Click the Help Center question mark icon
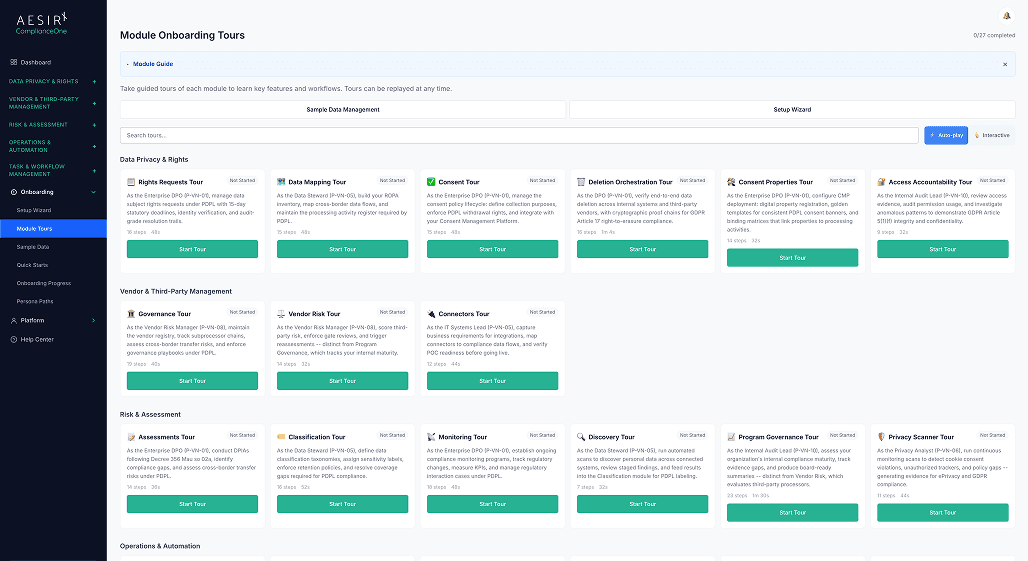The image size is (1028, 561). point(13,339)
